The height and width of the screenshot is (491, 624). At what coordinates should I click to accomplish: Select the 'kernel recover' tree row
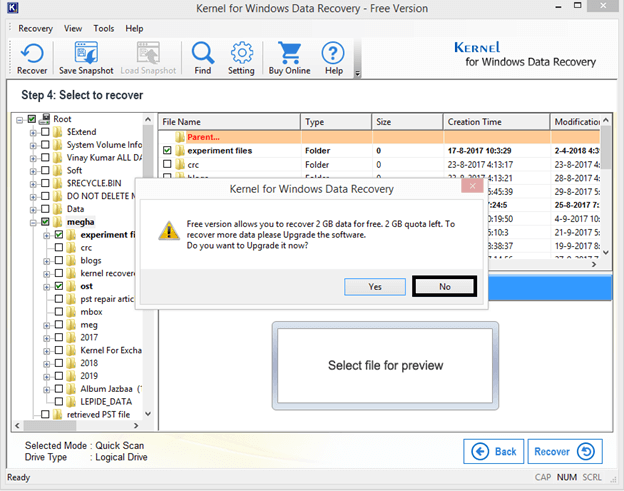(x=107, y=273)
